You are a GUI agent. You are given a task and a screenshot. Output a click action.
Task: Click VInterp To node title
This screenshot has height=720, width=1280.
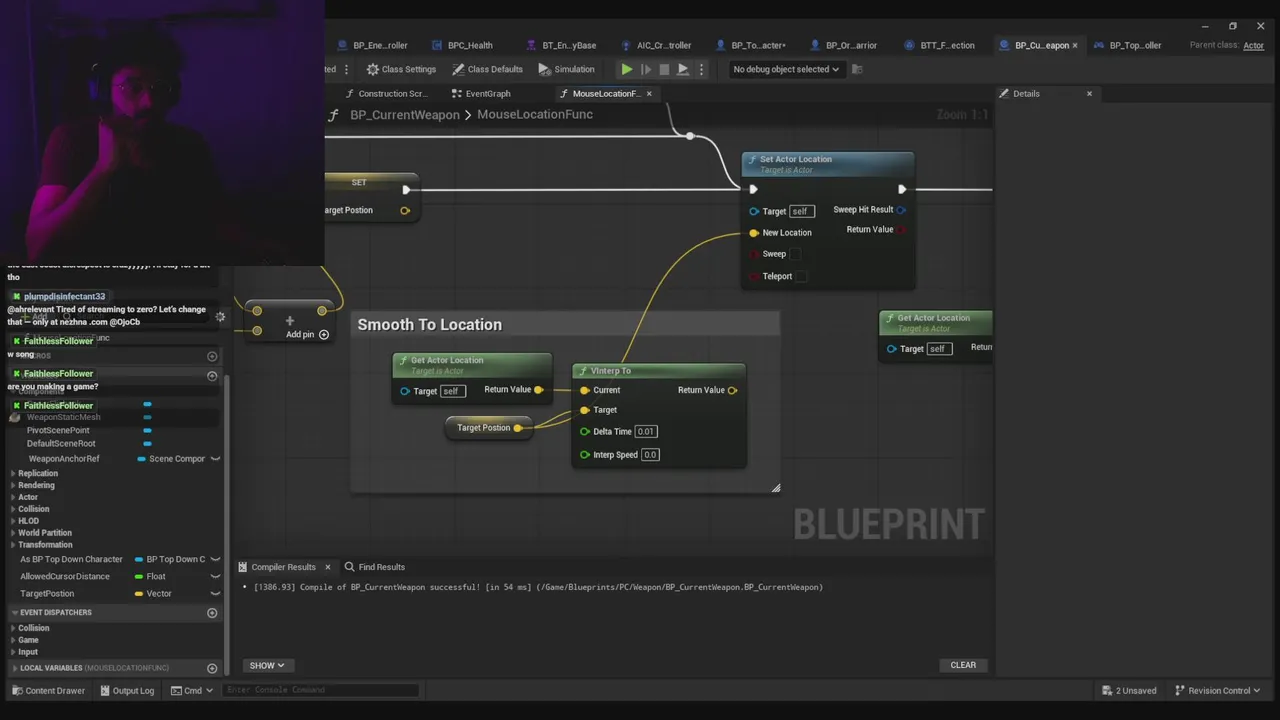click(610, 371)
